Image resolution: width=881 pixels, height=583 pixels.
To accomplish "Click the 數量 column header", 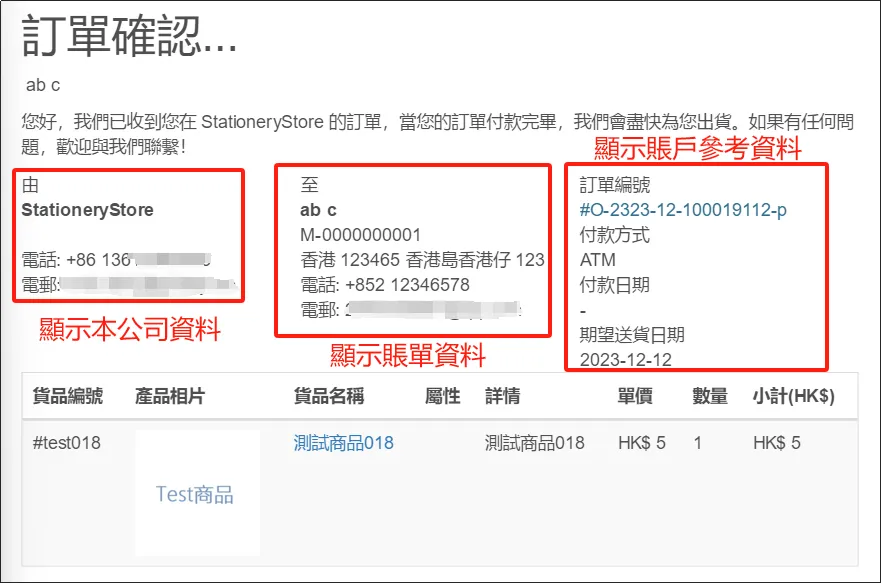I will click(710, 396).
